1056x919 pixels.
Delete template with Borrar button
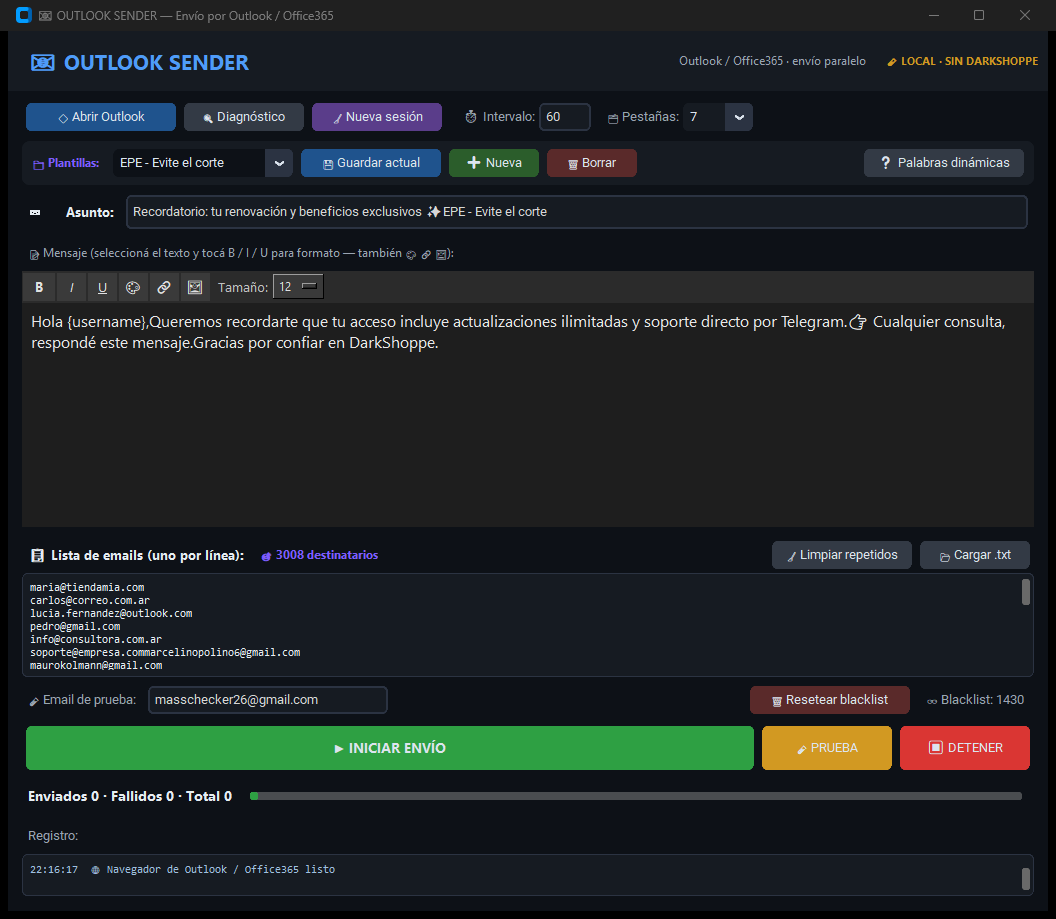592,163
